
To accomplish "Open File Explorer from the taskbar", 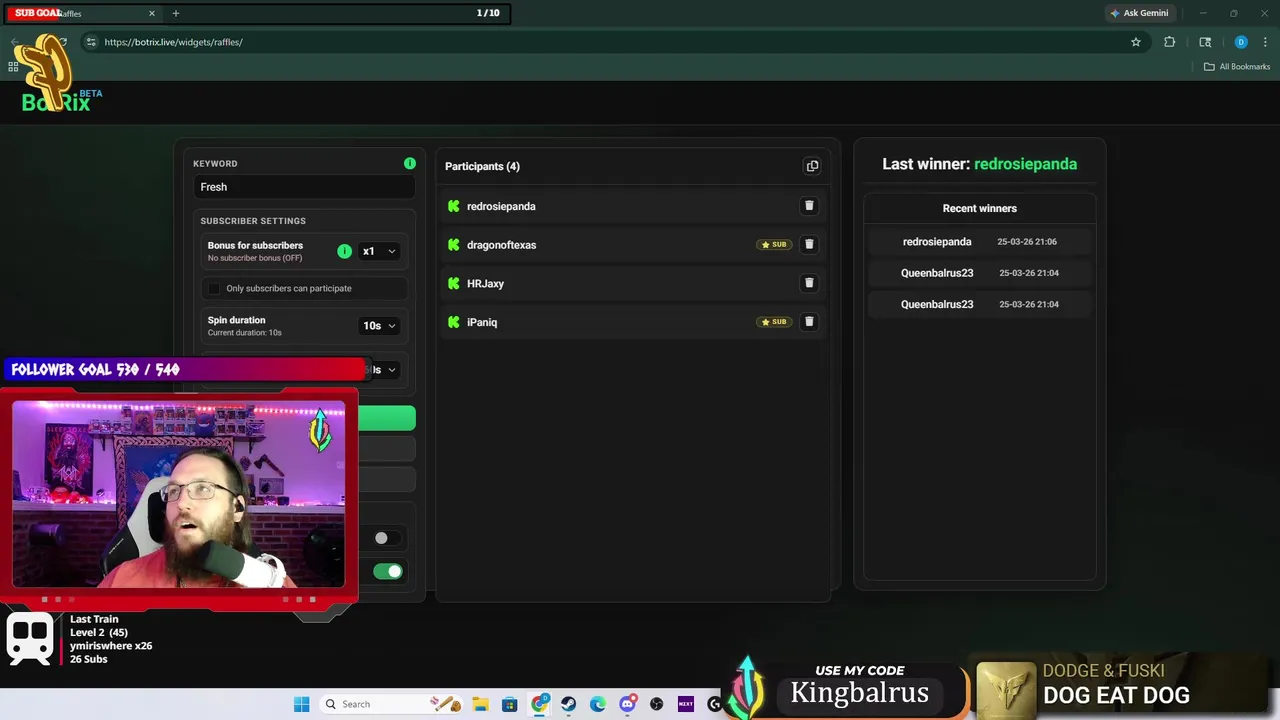I will pos(480,704).
